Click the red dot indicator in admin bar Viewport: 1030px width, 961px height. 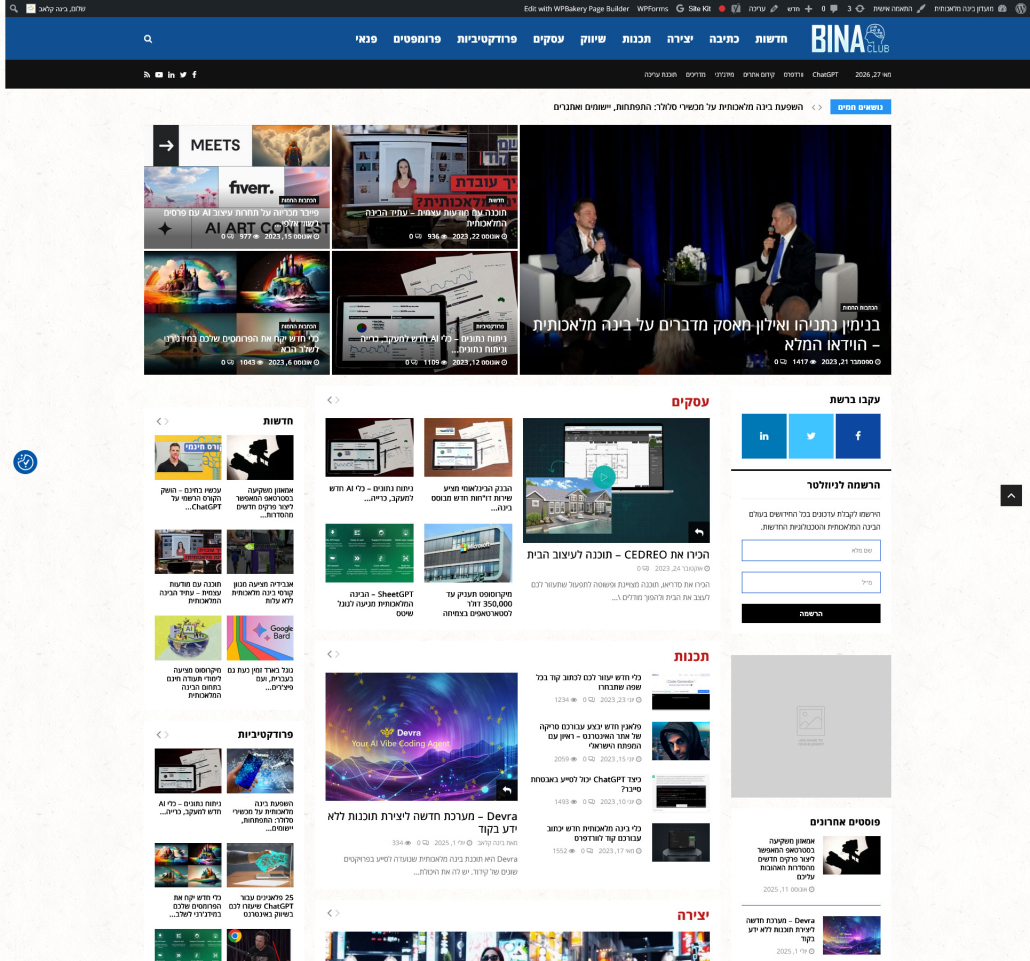click(x=722, y=9)
